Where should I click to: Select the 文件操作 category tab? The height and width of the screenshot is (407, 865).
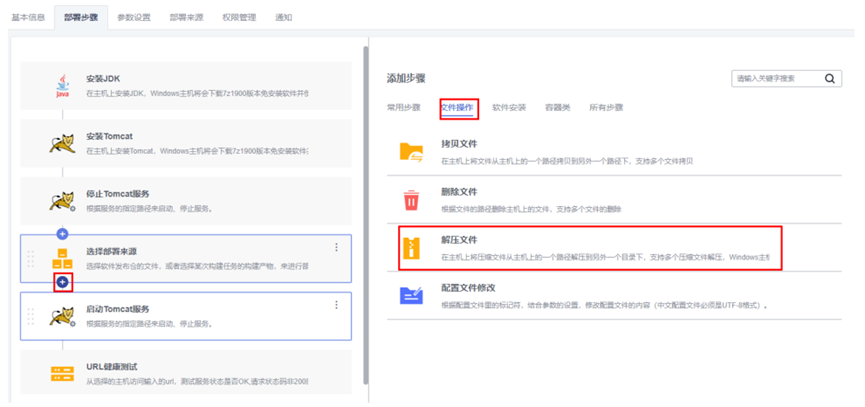click(x=456, y=108)
